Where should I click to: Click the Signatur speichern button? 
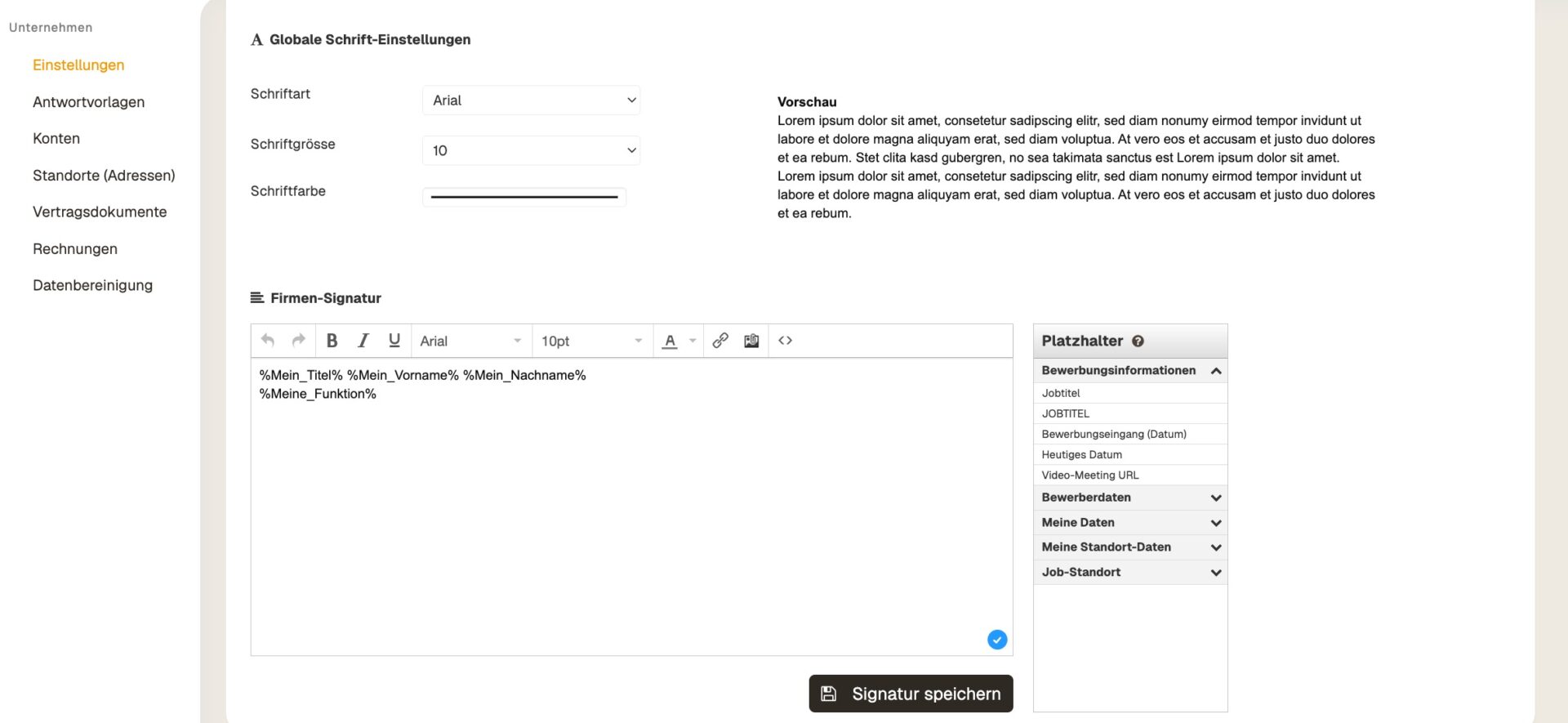(x=911, y=694)
